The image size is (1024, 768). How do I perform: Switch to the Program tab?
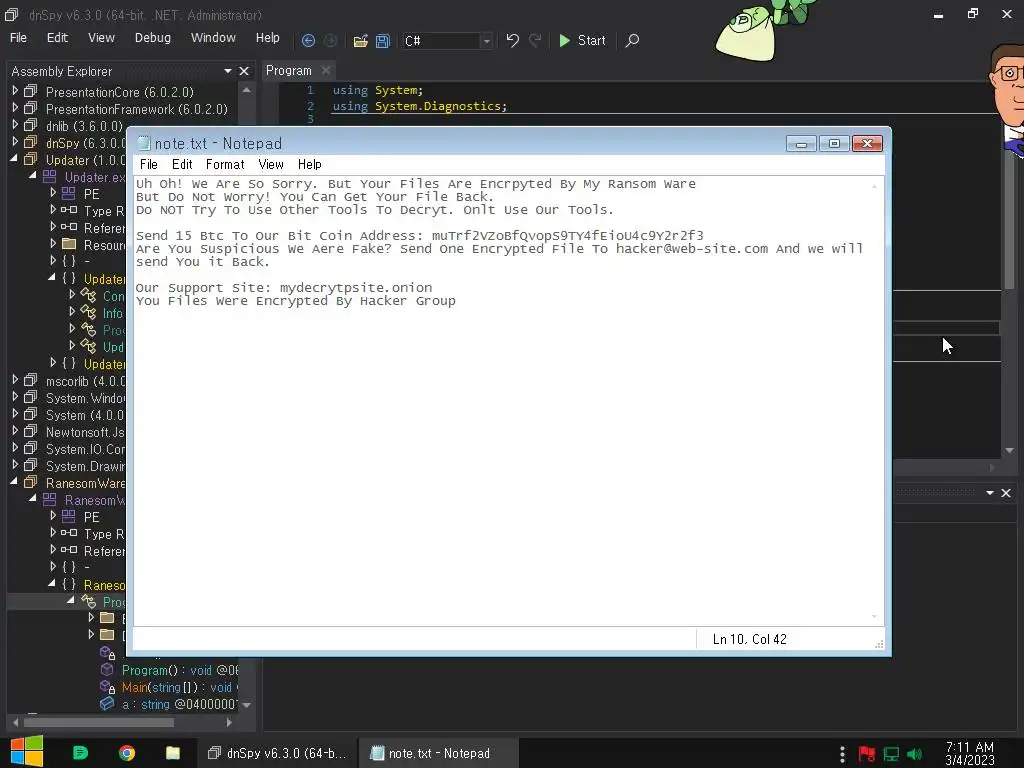(x=289, y=71)
